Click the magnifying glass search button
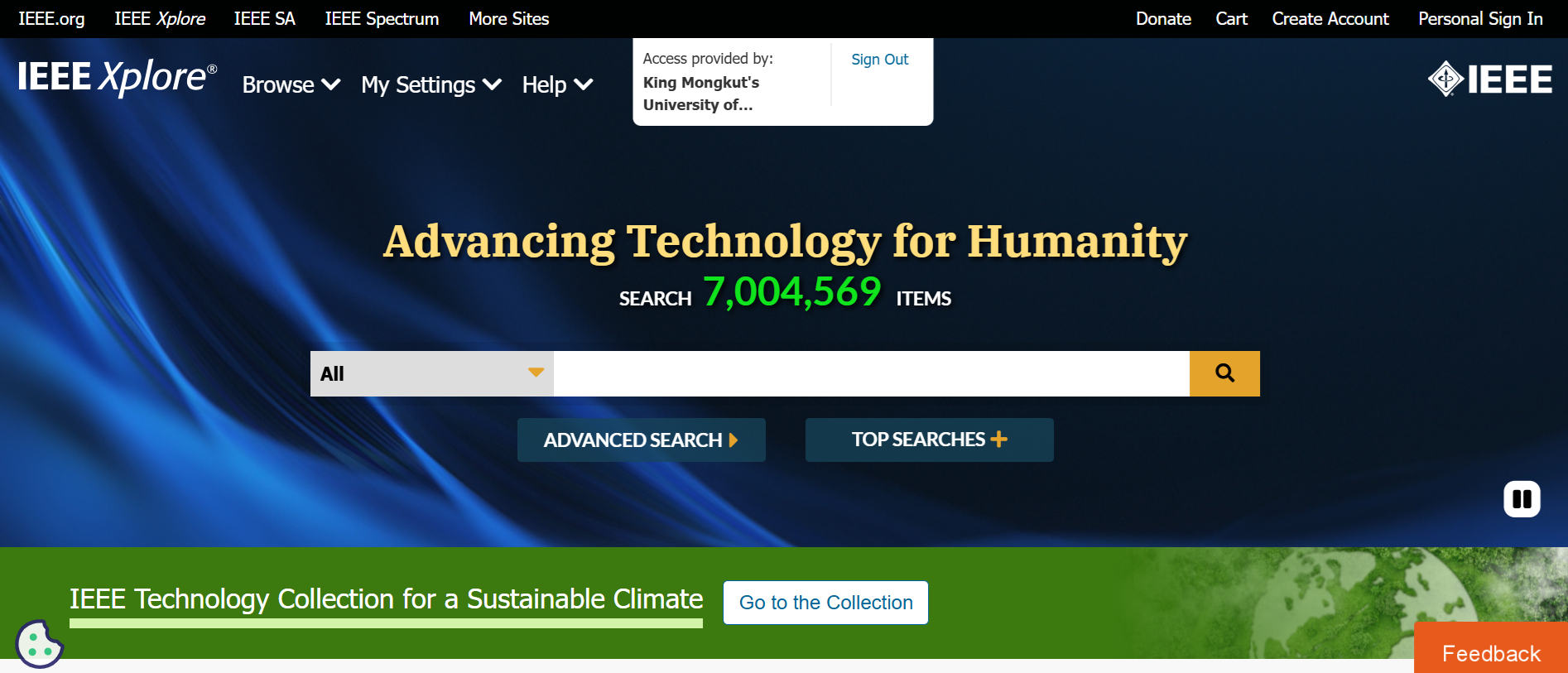Screen dimensions: 1568x673 1224,373
